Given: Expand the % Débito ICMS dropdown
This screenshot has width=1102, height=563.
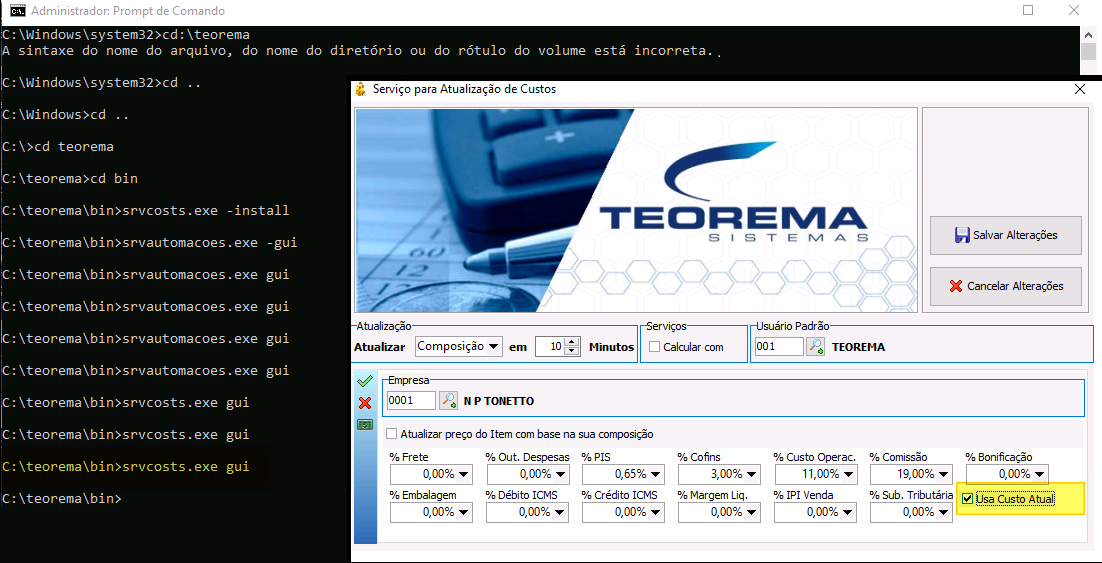Looking at the screenshot, I should 561,513.
